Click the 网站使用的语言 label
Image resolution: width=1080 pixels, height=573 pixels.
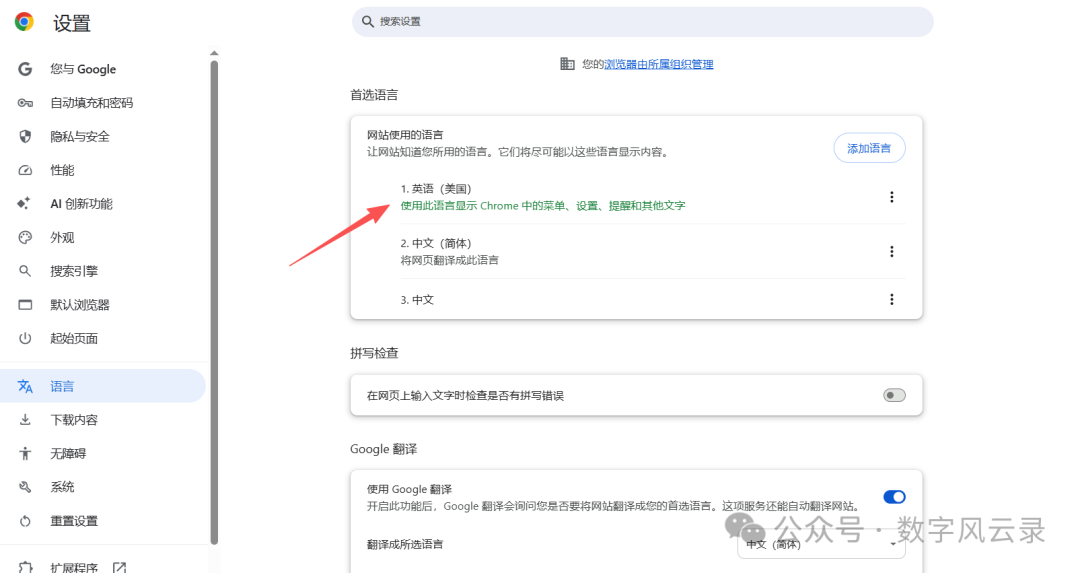click(405, 135)
